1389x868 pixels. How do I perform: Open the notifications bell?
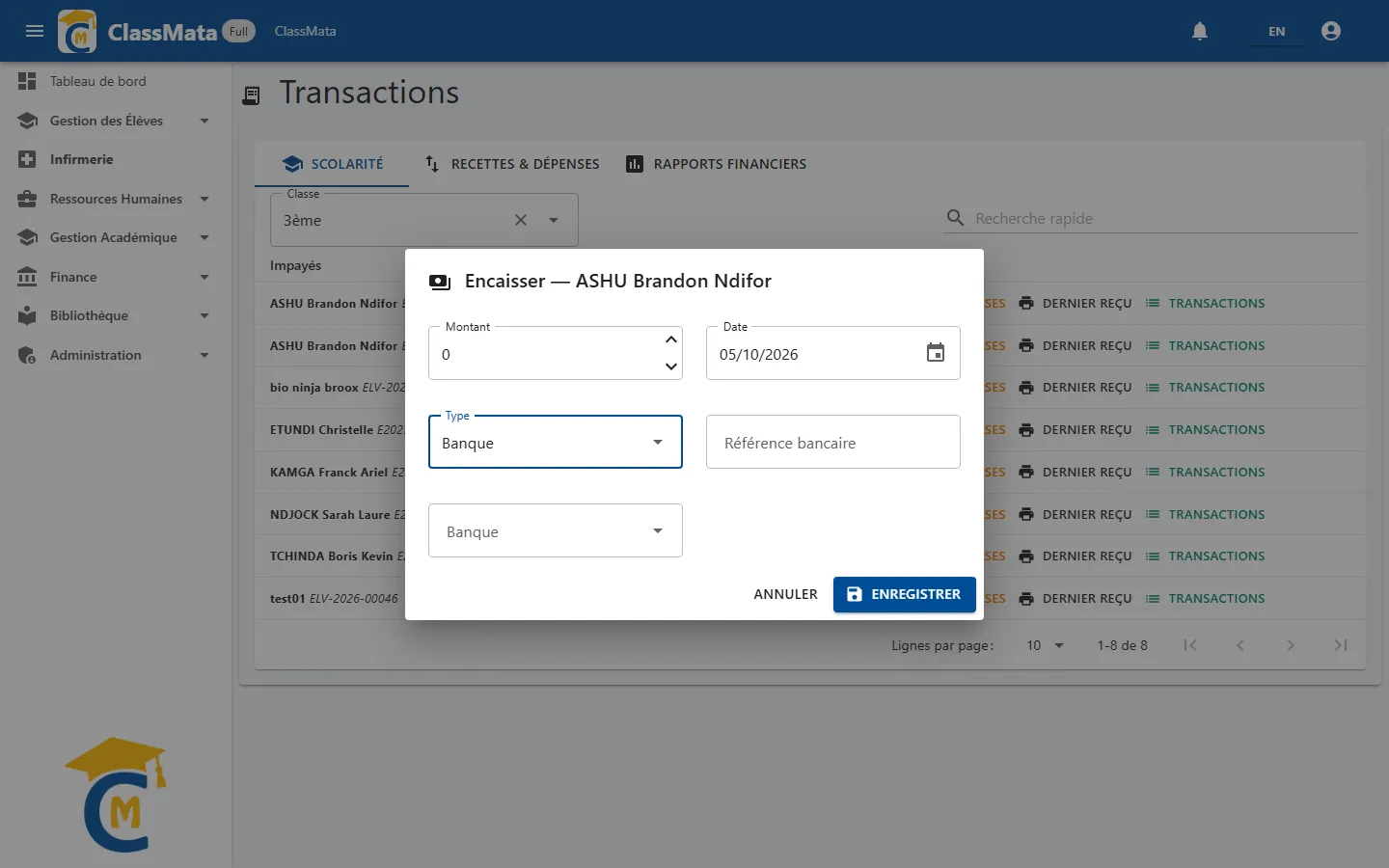tap(1200, 31)
